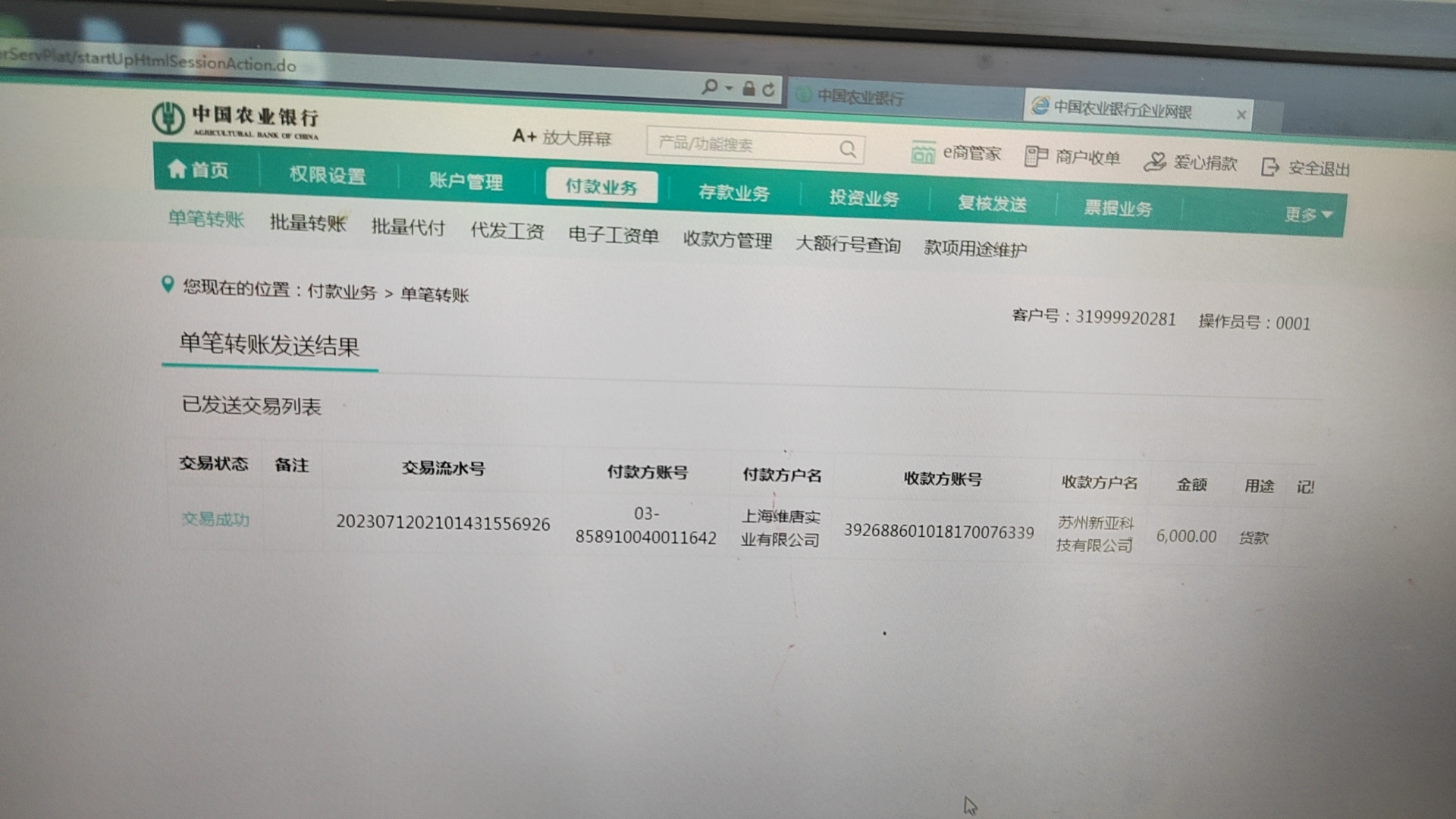Open the 票据业务 menu
Image resolution: width=1456 pixels, height=819 pixels.
click(x=1118, y=208)
